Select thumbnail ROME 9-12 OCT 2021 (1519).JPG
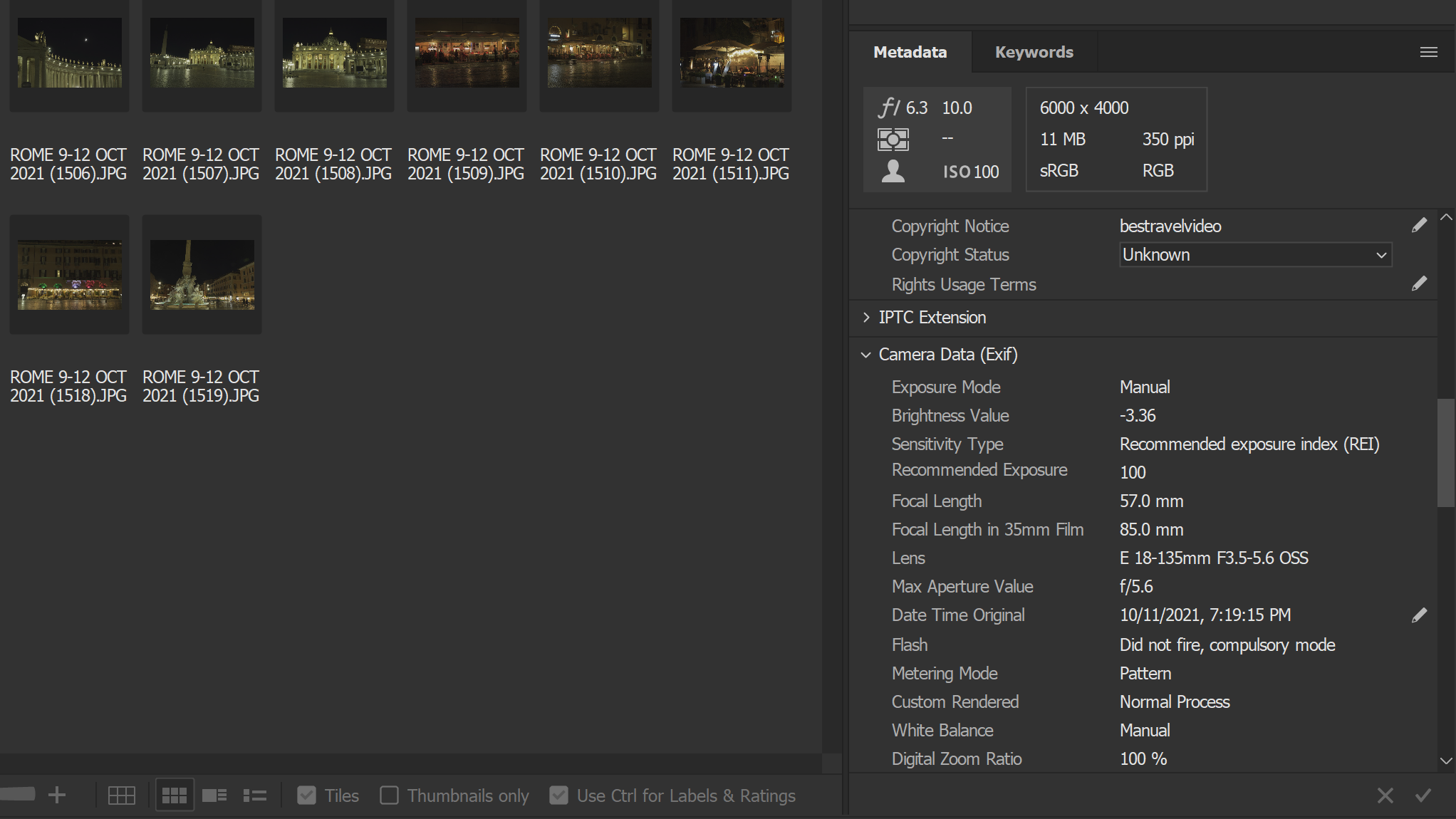Screen dimensions: 1456x819 (202, 274)
